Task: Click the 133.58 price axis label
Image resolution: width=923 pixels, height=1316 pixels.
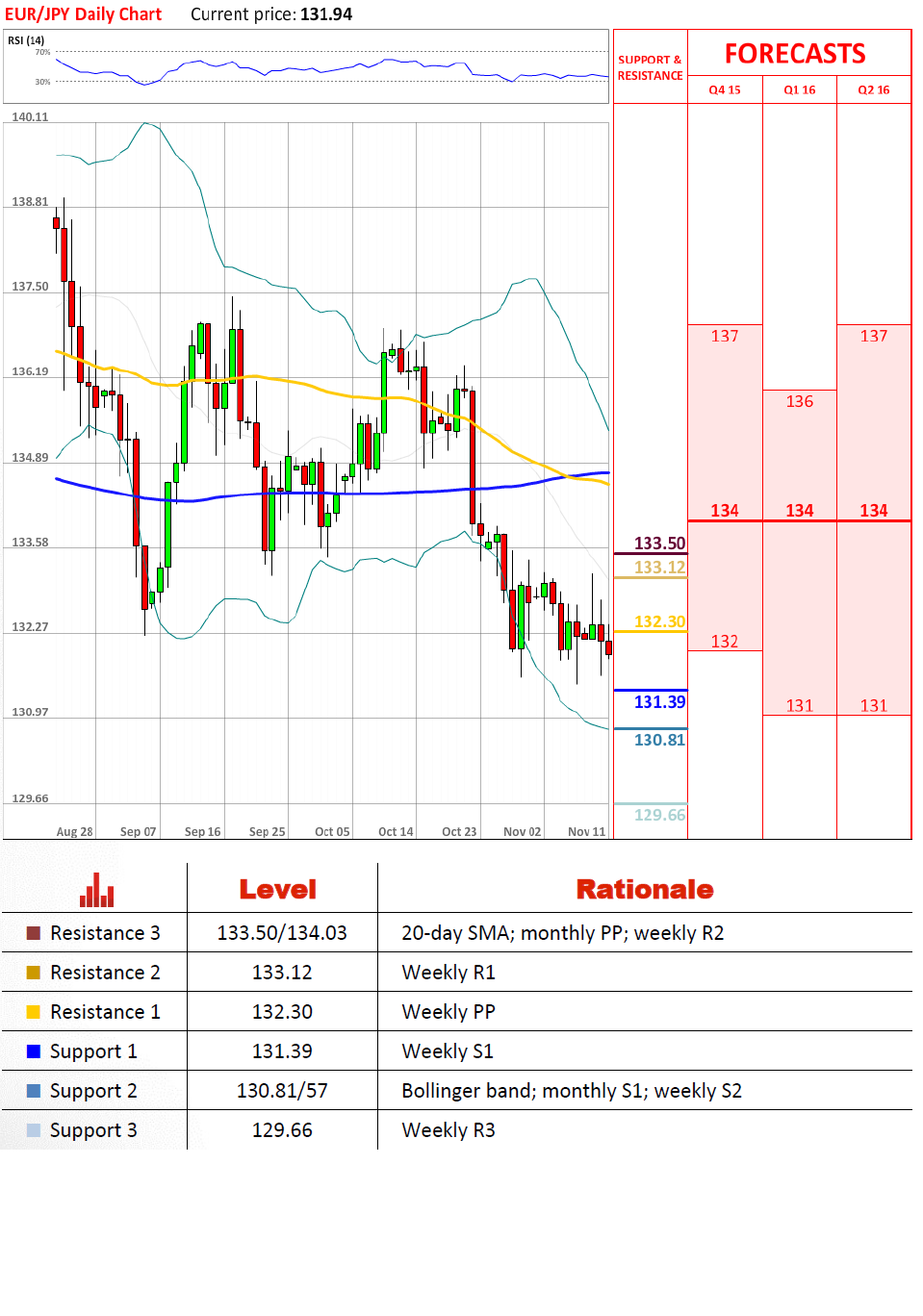Action: [30, 542]
